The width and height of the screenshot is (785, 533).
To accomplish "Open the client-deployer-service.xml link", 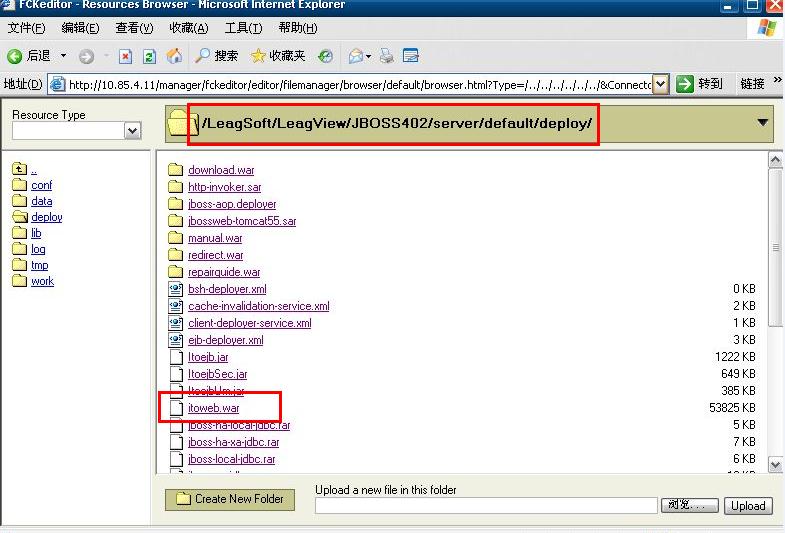I will tap(249, 323).
